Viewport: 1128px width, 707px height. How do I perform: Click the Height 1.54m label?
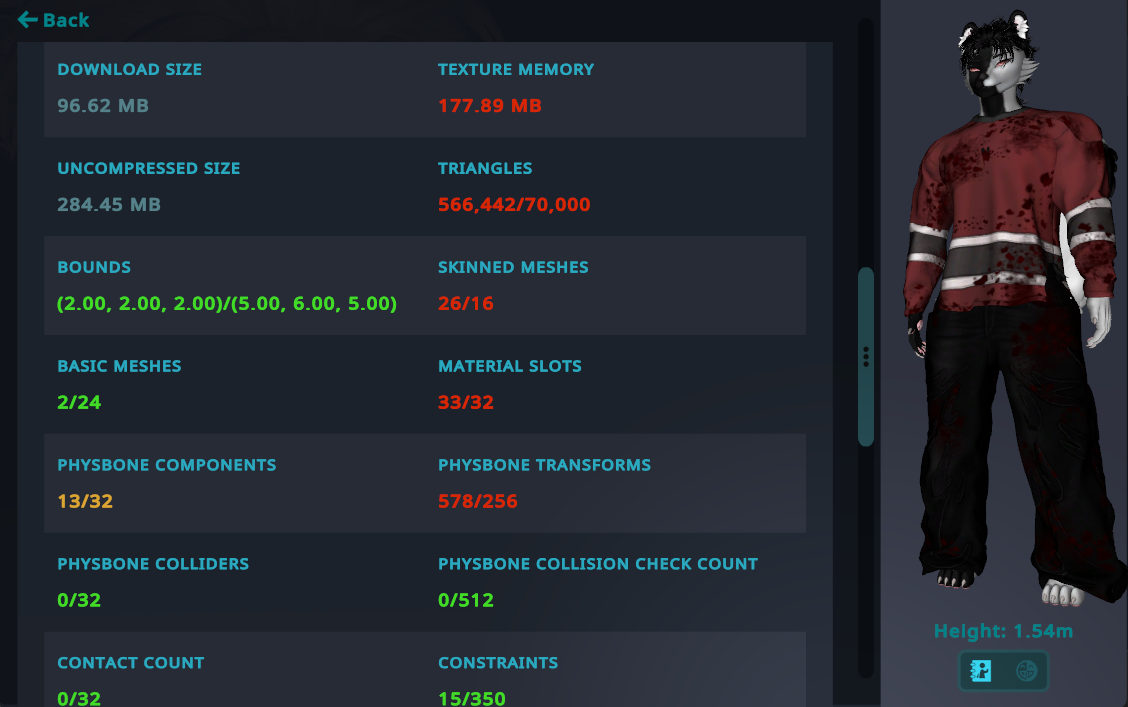coord(1004,631)
